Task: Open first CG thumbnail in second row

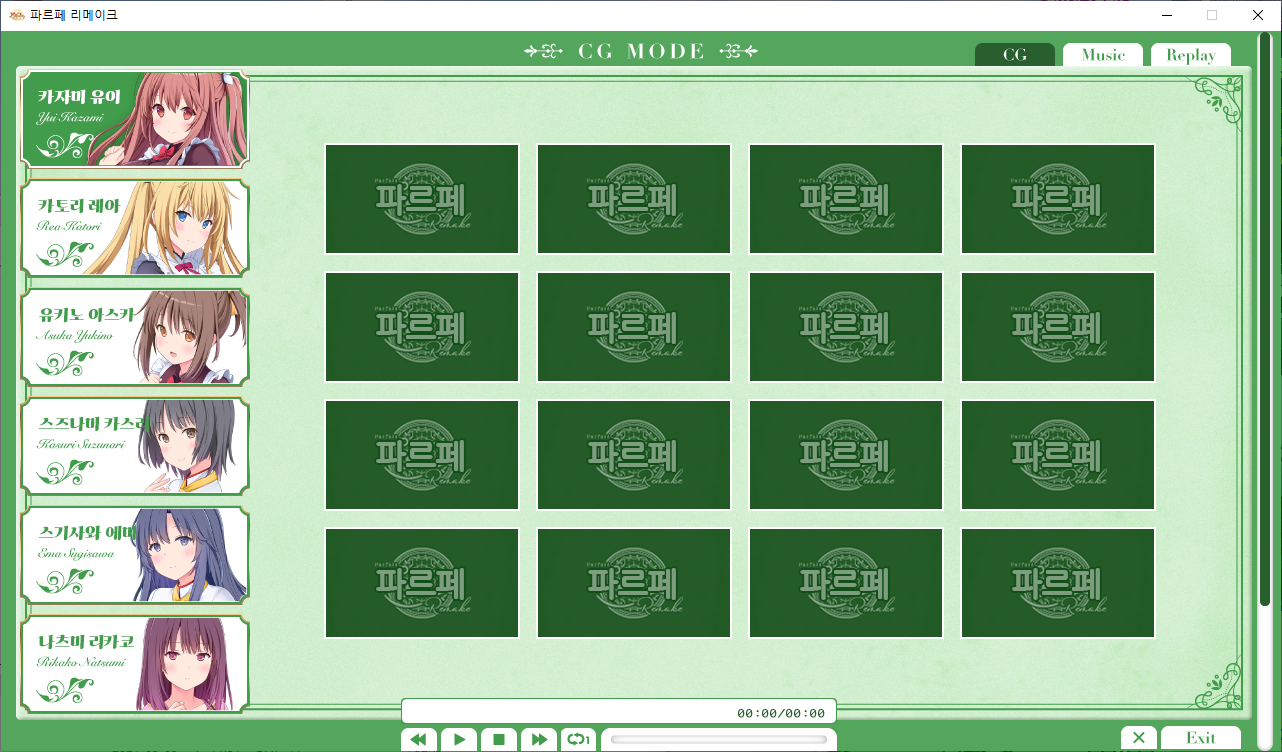Action: point(422,327)
